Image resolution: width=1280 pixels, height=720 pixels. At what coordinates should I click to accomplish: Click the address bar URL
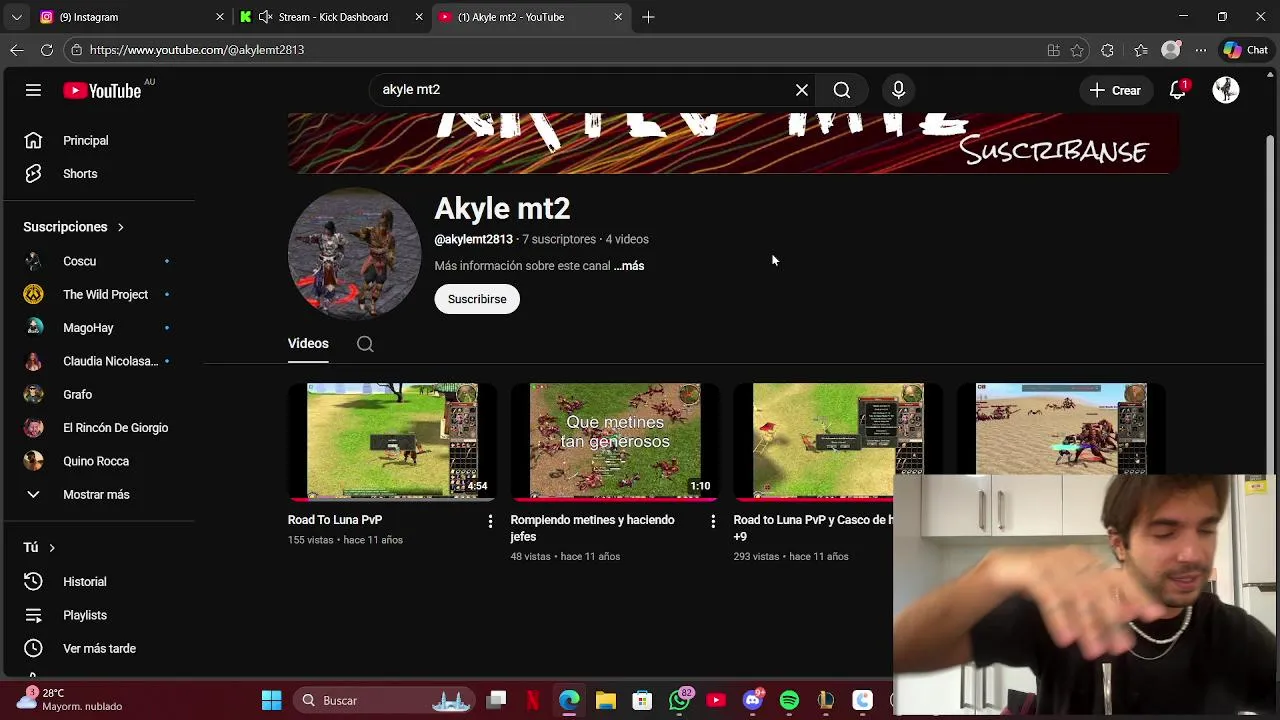pyautogui.click(x=197, y=50)
